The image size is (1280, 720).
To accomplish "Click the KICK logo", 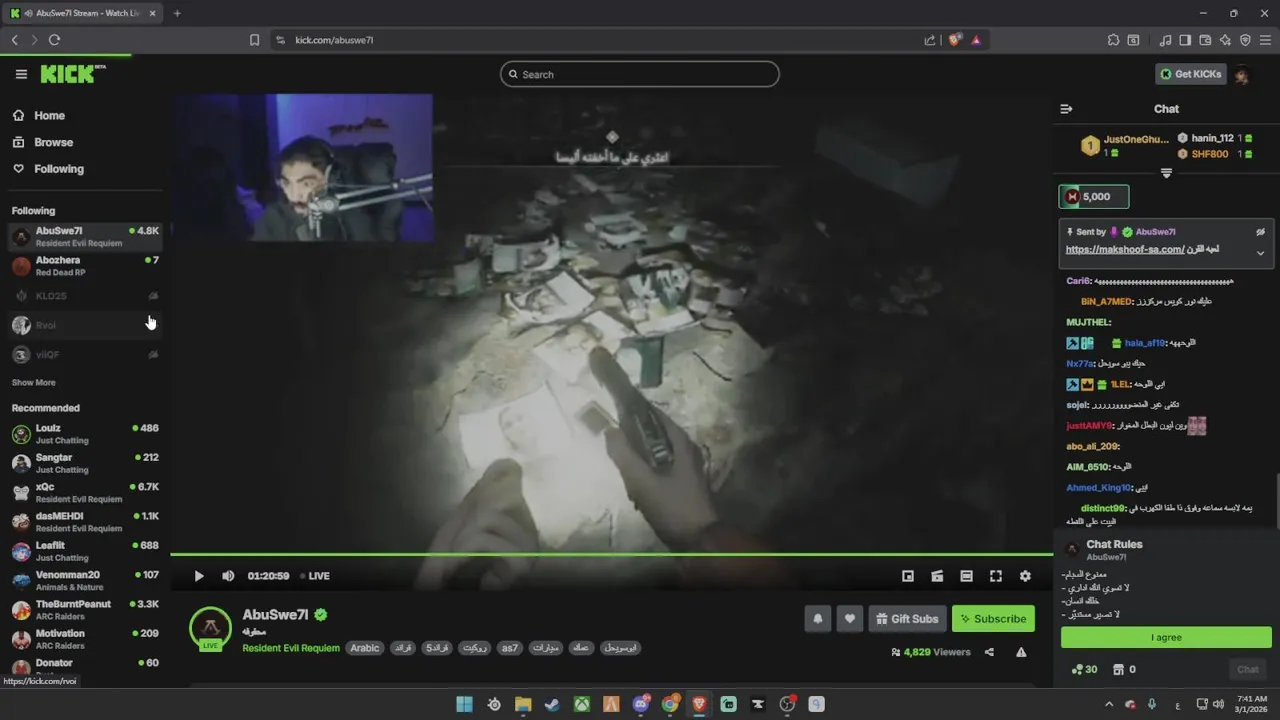I will (72, 74).
